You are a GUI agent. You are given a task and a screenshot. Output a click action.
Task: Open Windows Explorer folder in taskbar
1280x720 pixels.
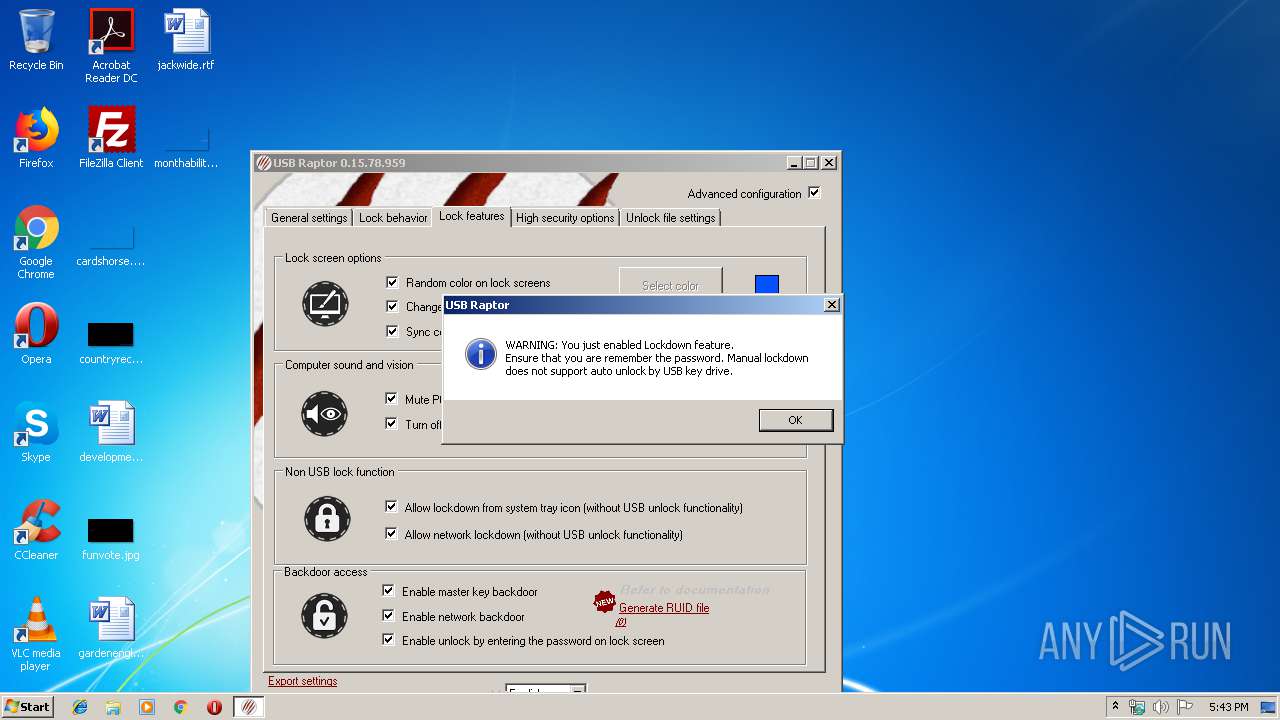tap(113, 707)
